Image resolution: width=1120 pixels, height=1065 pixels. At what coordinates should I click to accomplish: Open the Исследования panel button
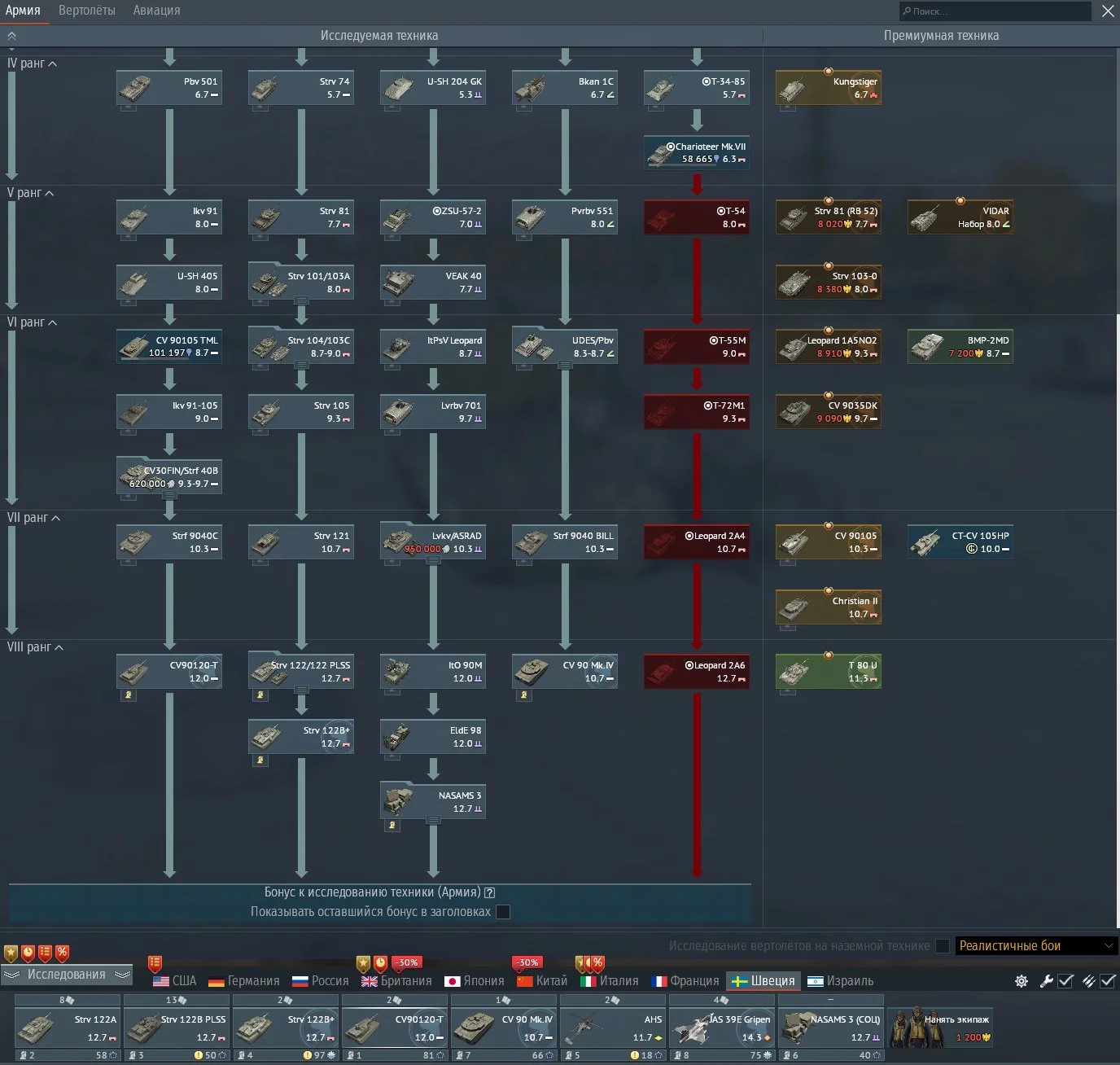click(x=67, y=975)
